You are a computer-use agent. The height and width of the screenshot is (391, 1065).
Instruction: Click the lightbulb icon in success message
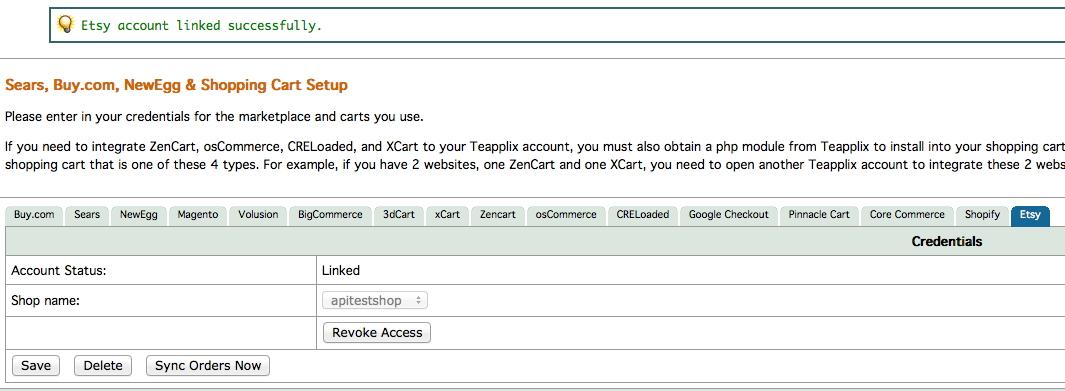point(65,24)
